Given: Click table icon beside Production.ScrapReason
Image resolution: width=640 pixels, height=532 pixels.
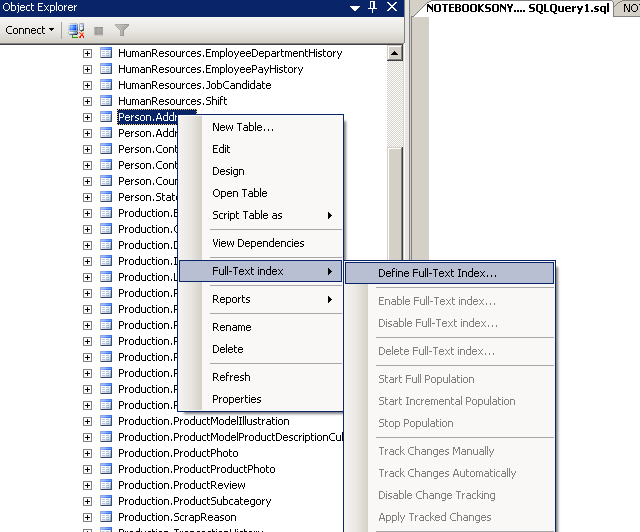Looking at the screenshot, I should 105,517.
